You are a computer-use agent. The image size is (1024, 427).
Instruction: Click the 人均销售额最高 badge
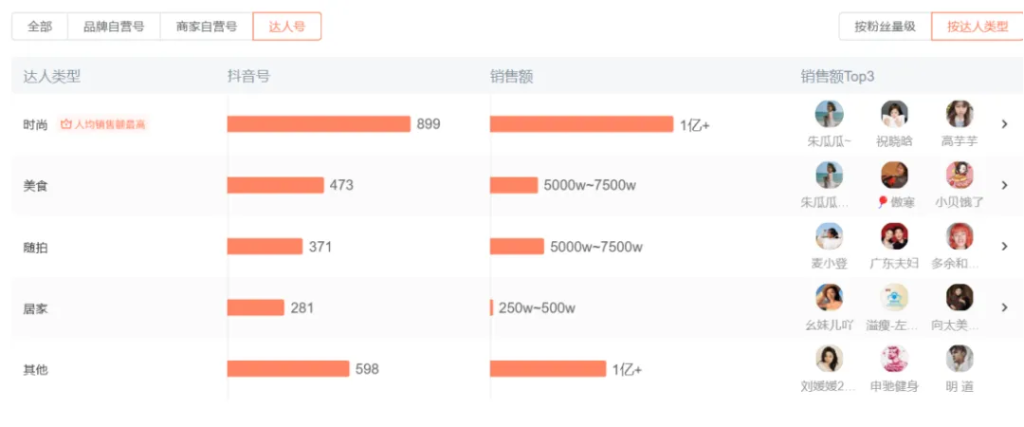(103, 124)
